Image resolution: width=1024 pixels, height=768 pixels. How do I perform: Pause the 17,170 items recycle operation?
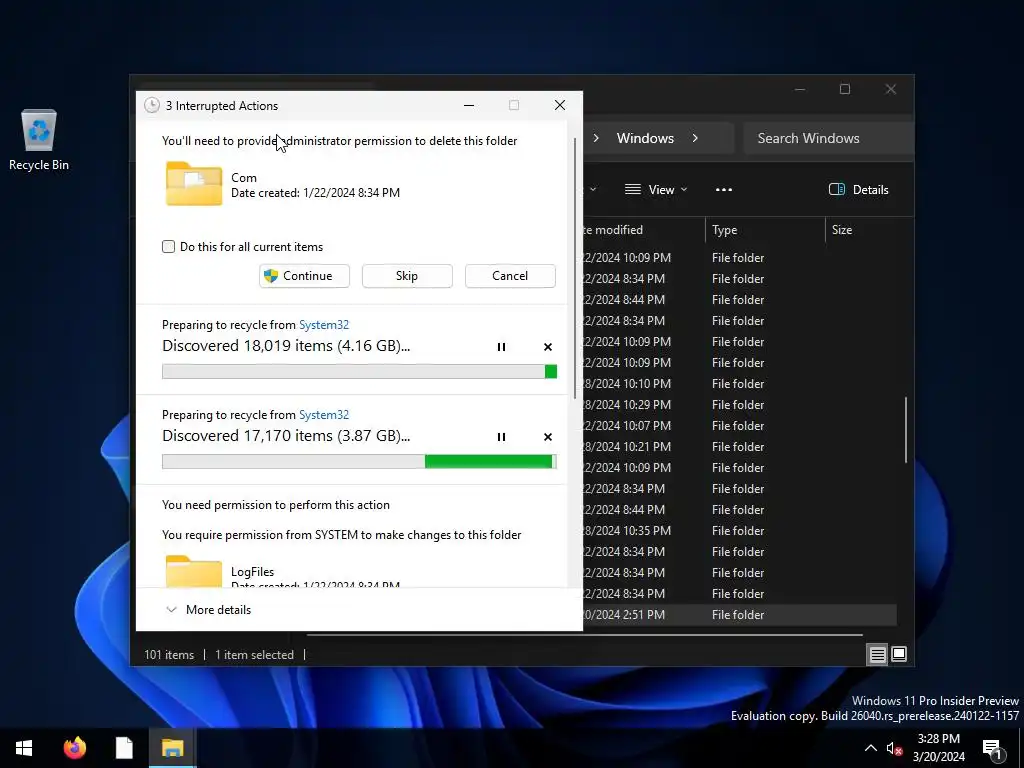(x=502, y=437)
